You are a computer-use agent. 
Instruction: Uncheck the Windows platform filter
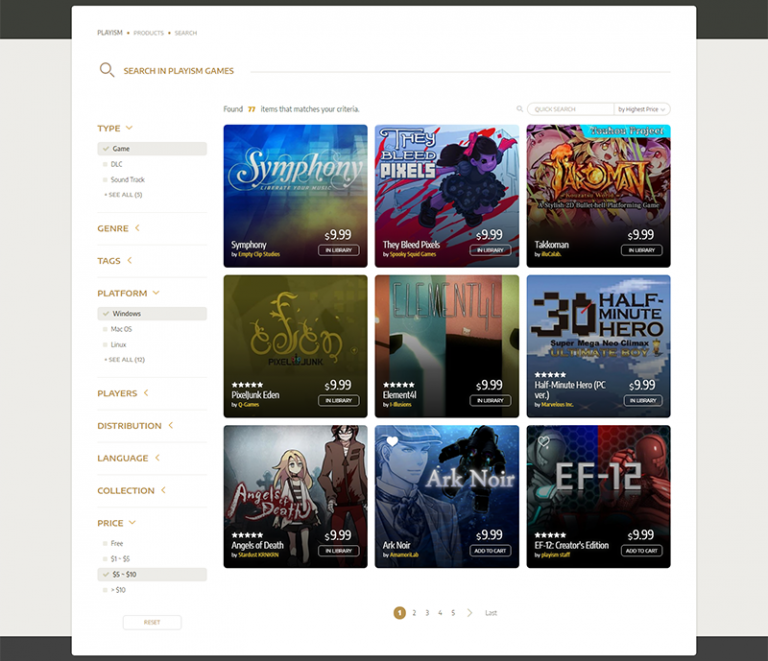(x=152, y=313)
